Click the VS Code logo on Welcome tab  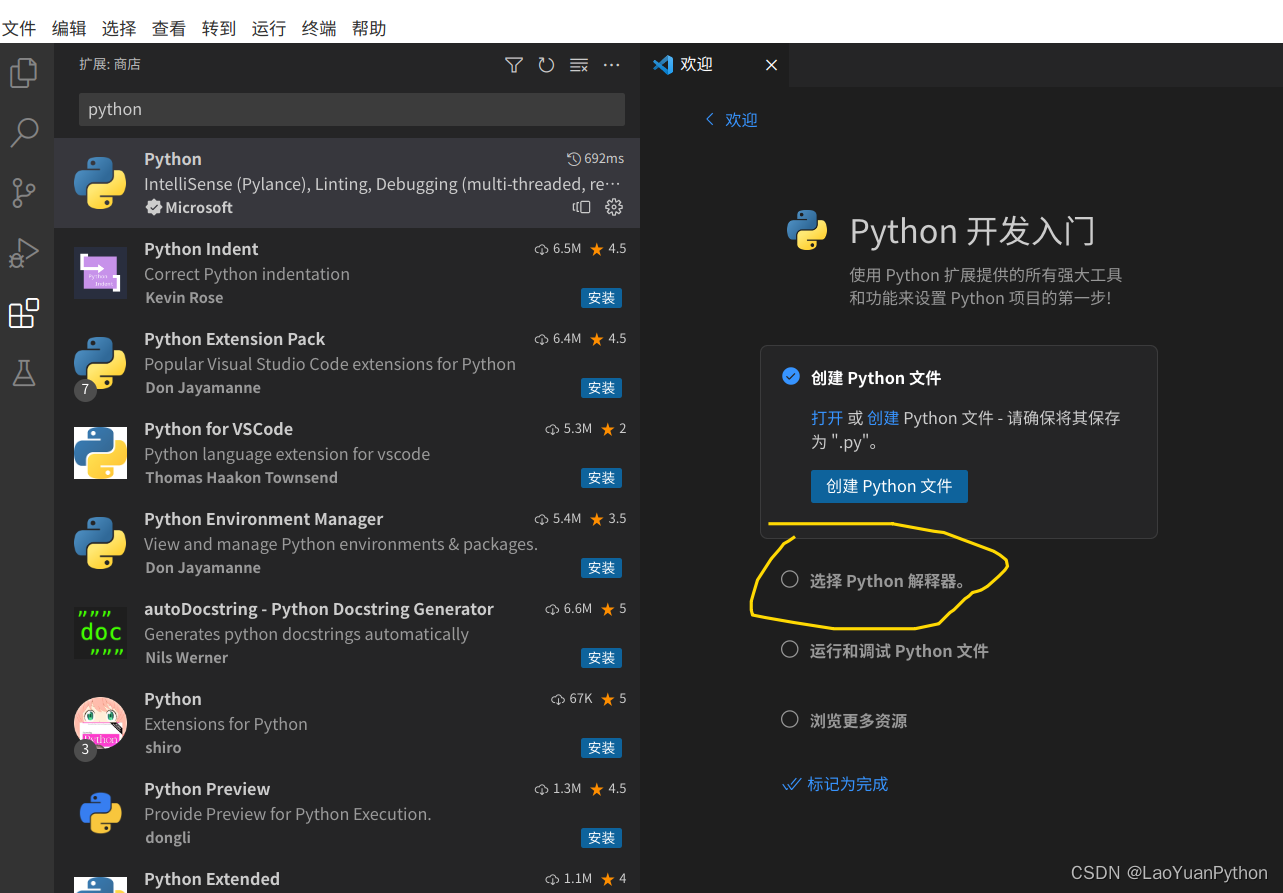coord(662,65)
